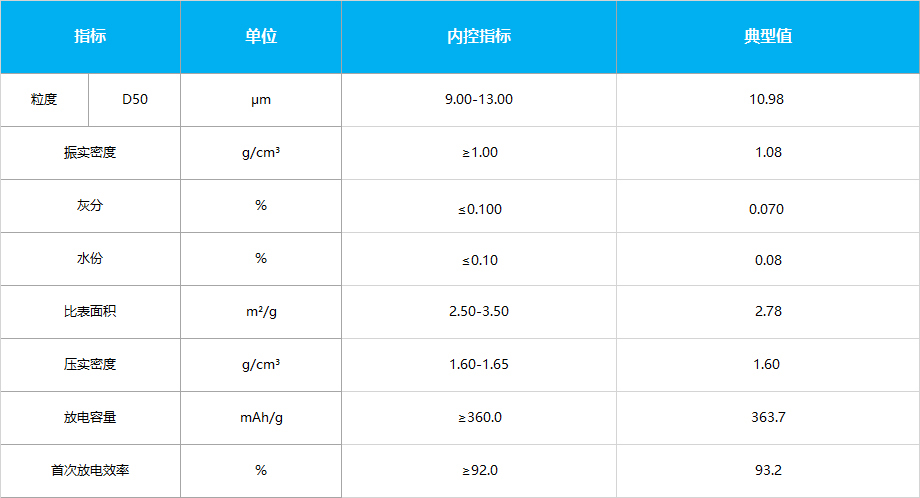Click the ≤0.100 cell
This screenshot has width=920, height=498.
479,206
